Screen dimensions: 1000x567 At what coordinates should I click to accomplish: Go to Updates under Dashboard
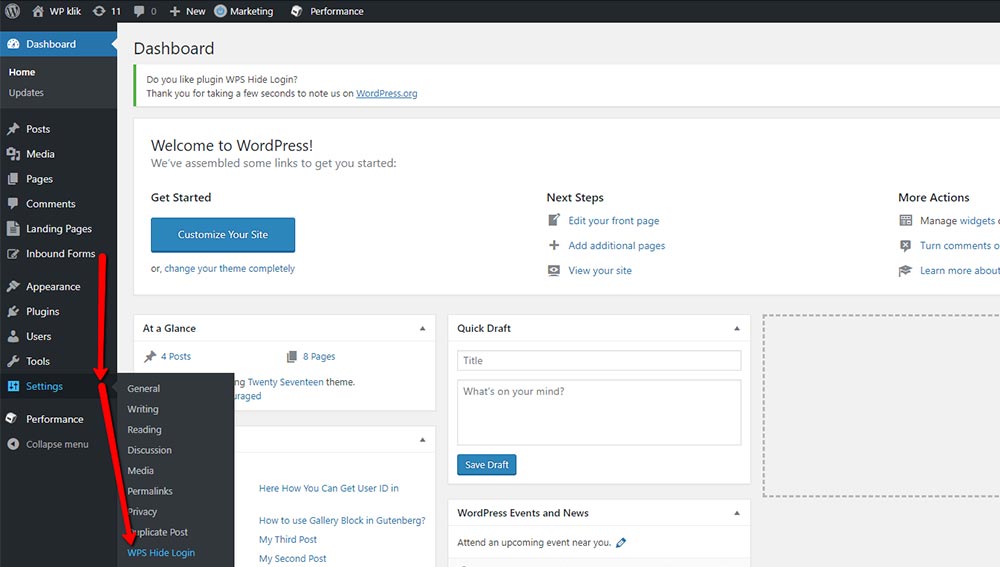pos(26,92)
